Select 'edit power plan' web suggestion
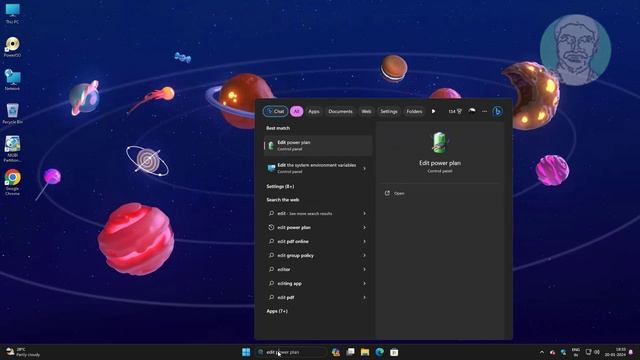The height and width of the screenshot is (360, 640). 312,227
